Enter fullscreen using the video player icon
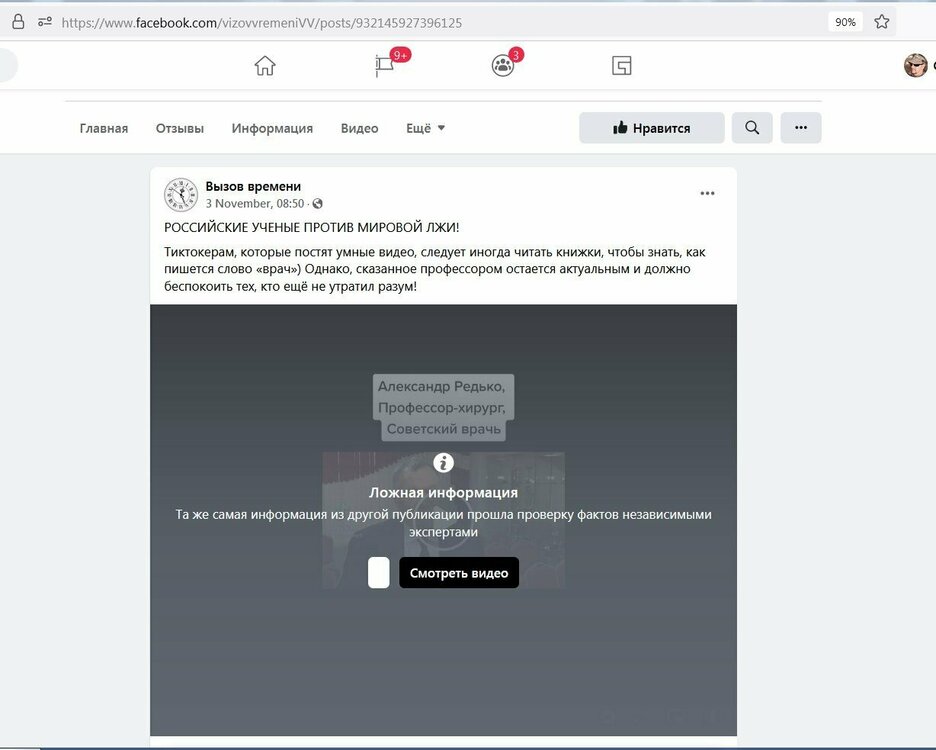 [712, 717]
